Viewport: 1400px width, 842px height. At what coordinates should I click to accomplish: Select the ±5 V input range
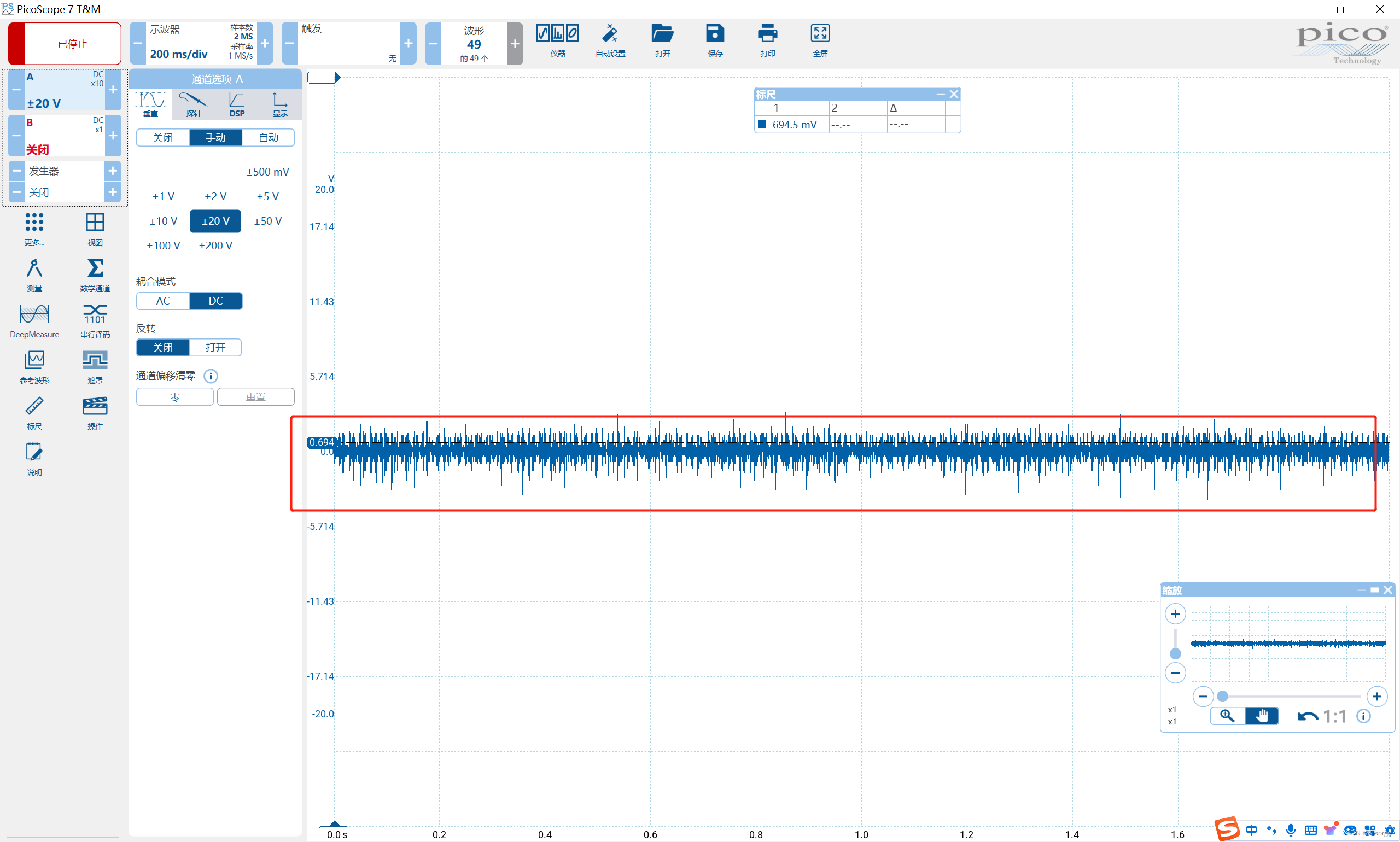[267, 196]
